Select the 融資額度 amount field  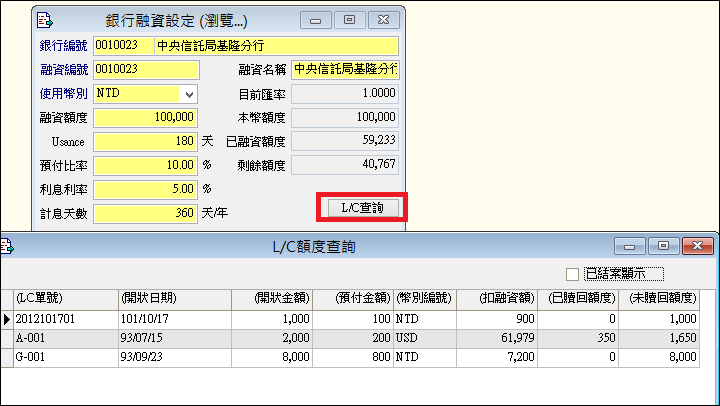tap(146, 118)
